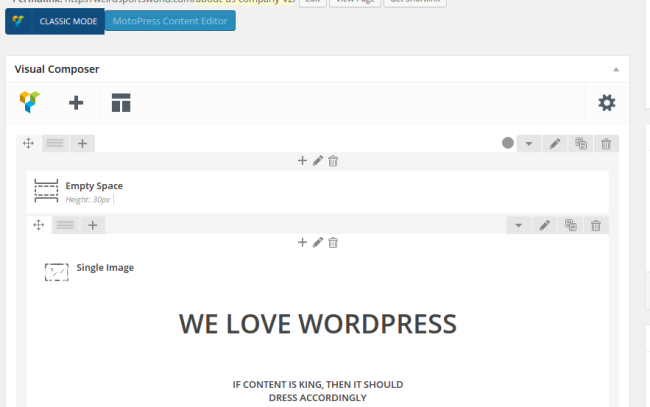Delete the outer row
650x407 pixels.
606,144
